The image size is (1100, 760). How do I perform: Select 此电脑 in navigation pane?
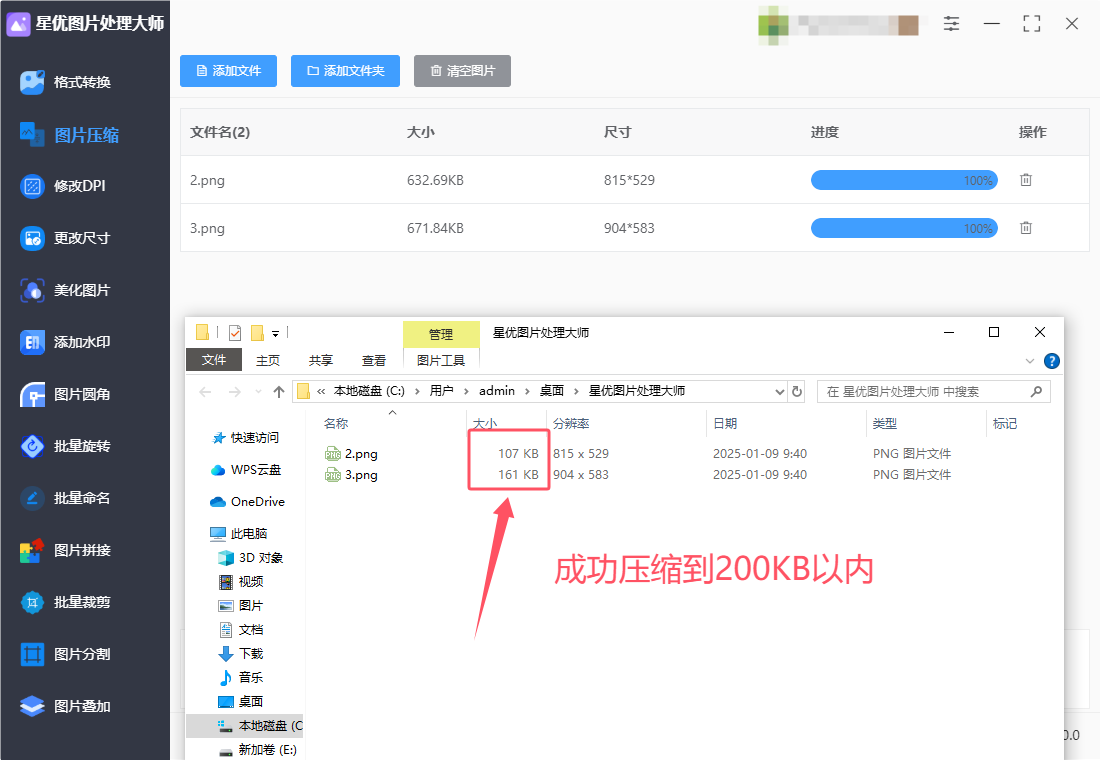(x=239, y=533)
